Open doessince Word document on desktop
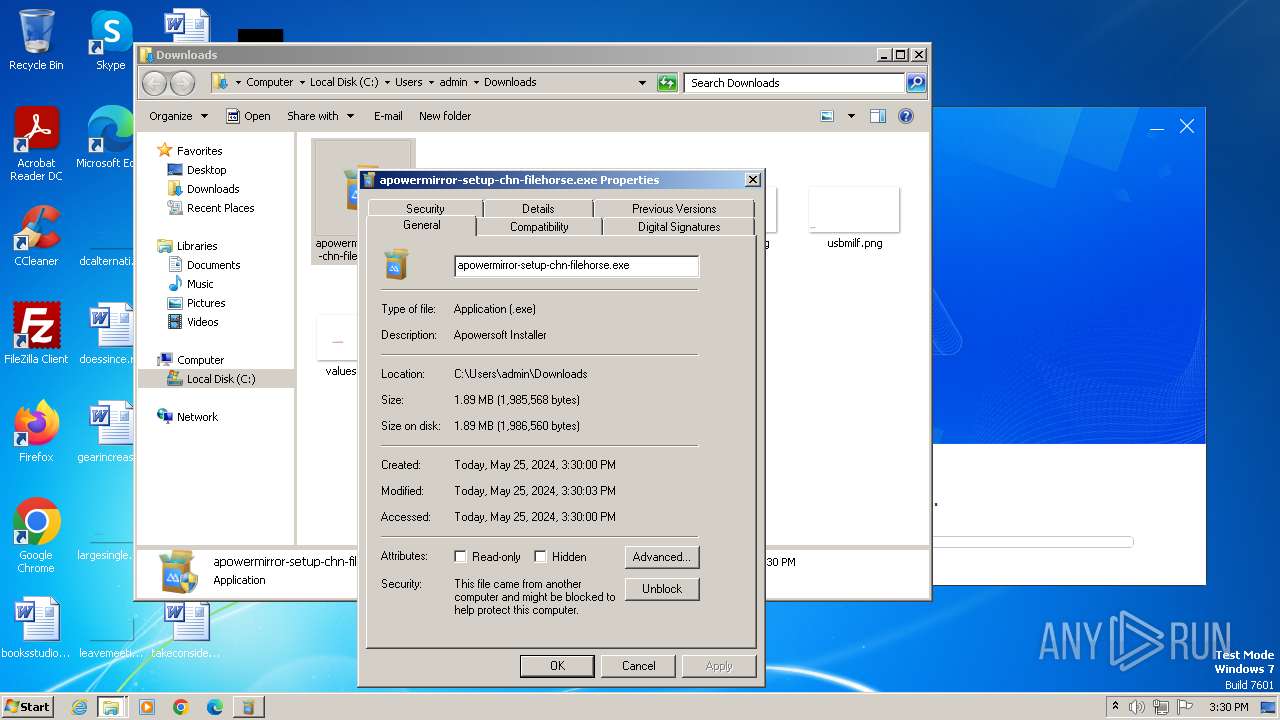1280x720 pixels. pos(105,333)
